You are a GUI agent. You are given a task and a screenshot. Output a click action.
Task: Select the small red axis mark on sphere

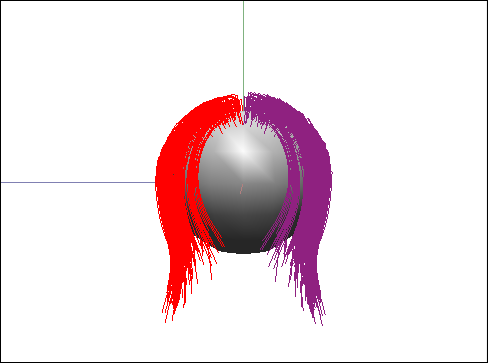coord(241,189)
